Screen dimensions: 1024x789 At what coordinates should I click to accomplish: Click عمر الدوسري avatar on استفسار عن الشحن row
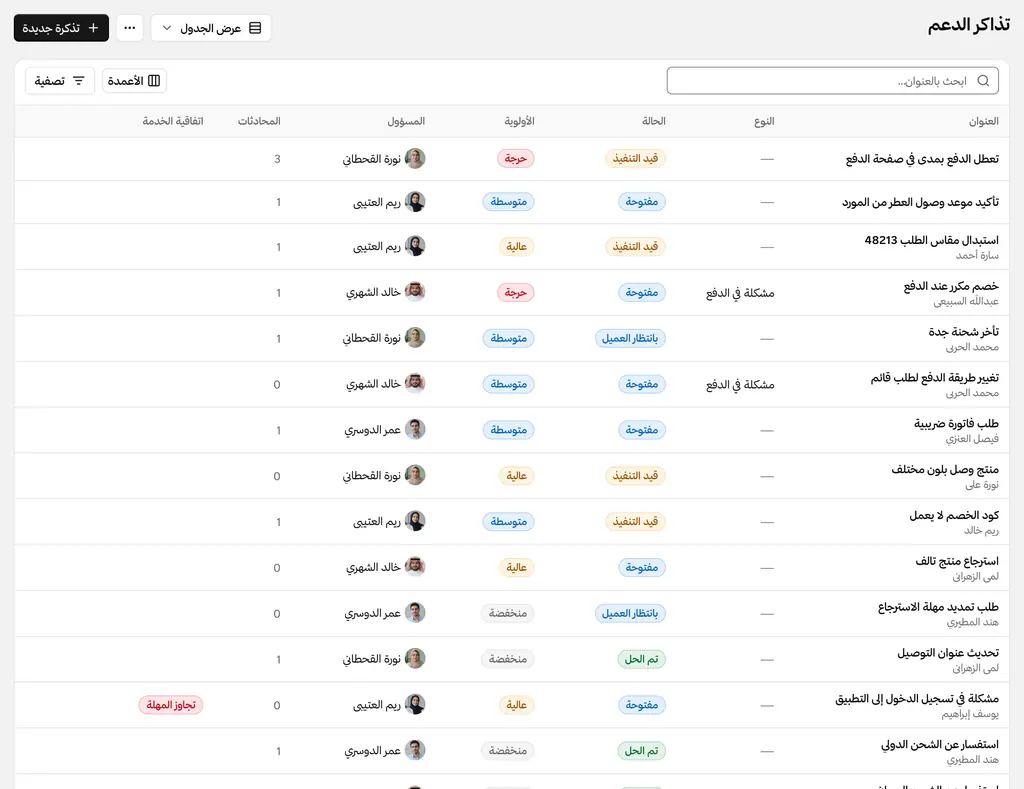coord(415,750)
